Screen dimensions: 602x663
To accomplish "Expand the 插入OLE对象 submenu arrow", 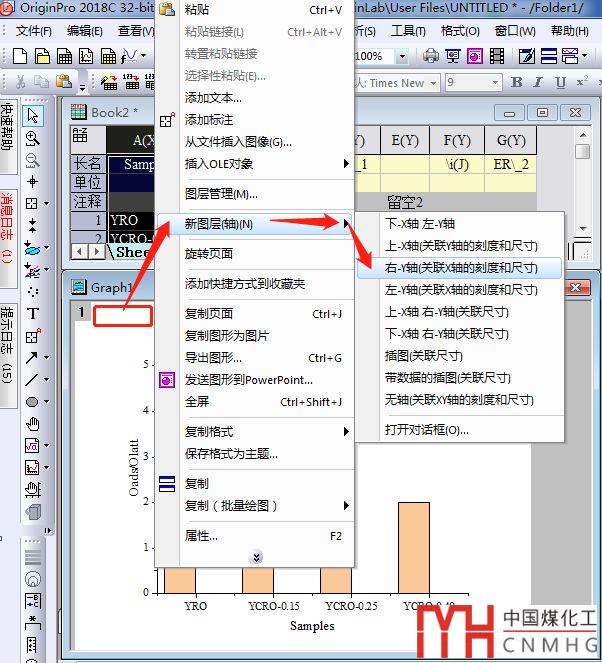I will [346, 163].
